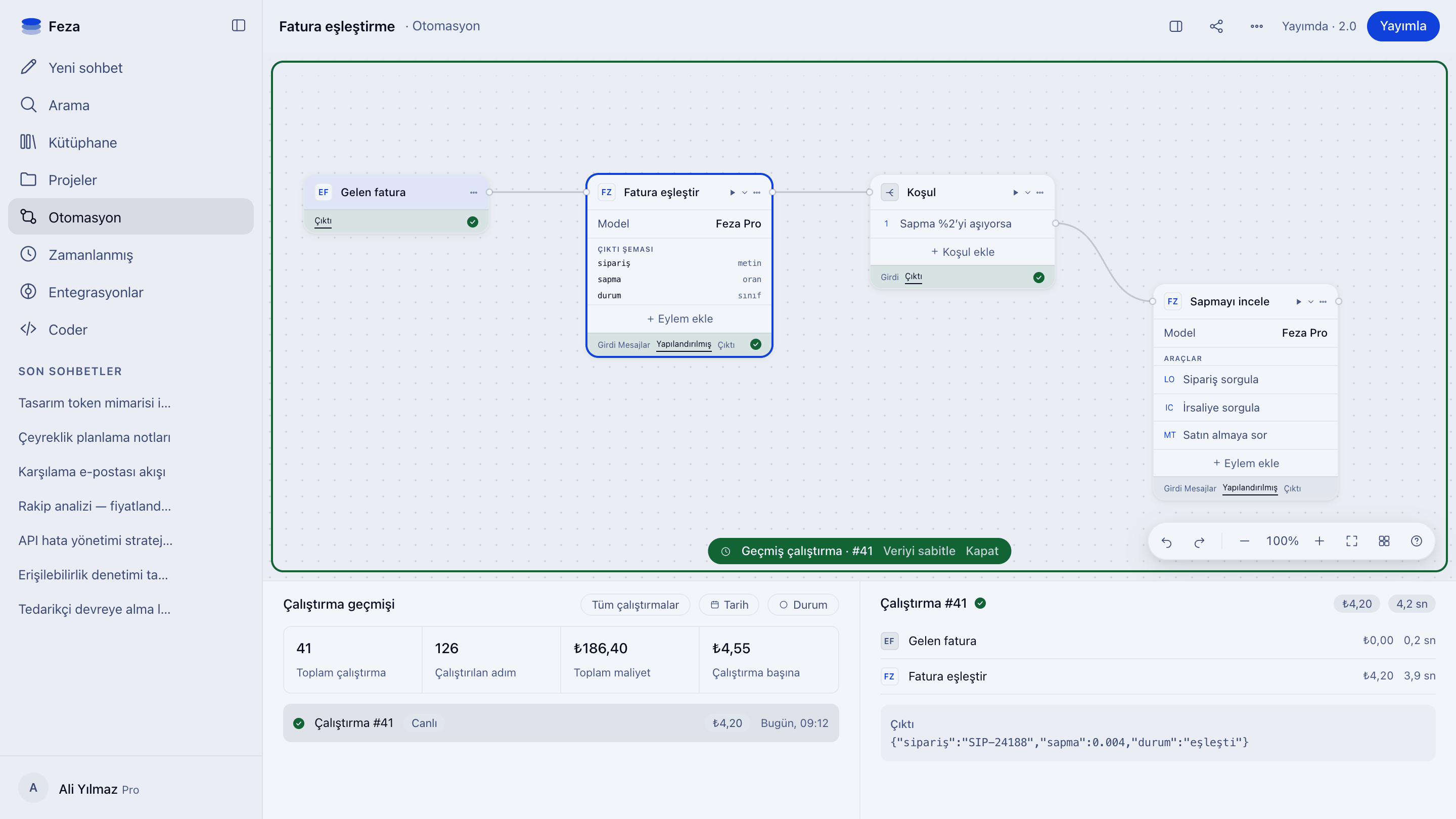This screenshot has width=1456, height=819.
Task: Zoom in with the plus icon
Action: coord(1319,541)
